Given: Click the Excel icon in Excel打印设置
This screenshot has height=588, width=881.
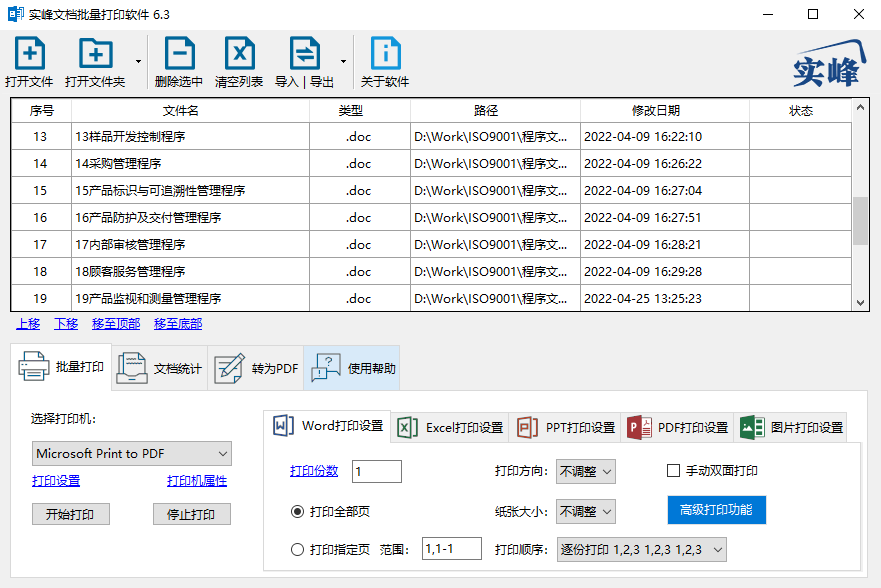Looking at the screenshot, I should point(407,427).
